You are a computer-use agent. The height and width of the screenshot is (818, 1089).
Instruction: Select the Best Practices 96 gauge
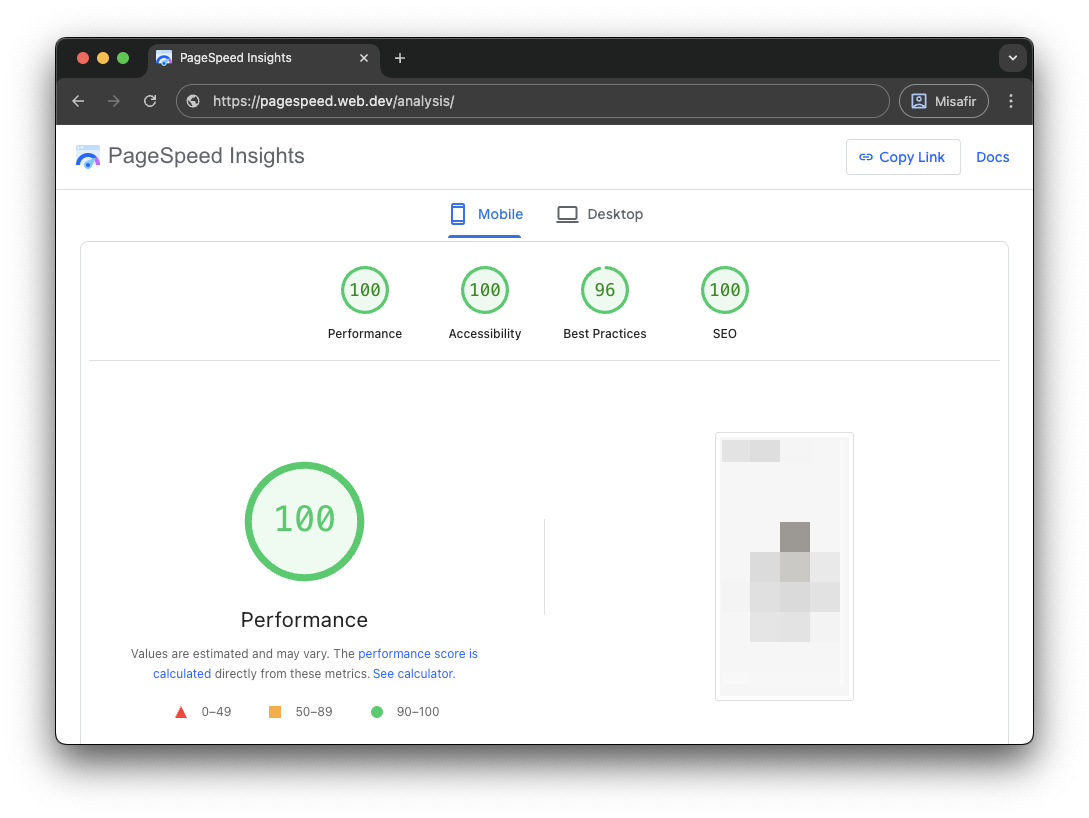605,290
